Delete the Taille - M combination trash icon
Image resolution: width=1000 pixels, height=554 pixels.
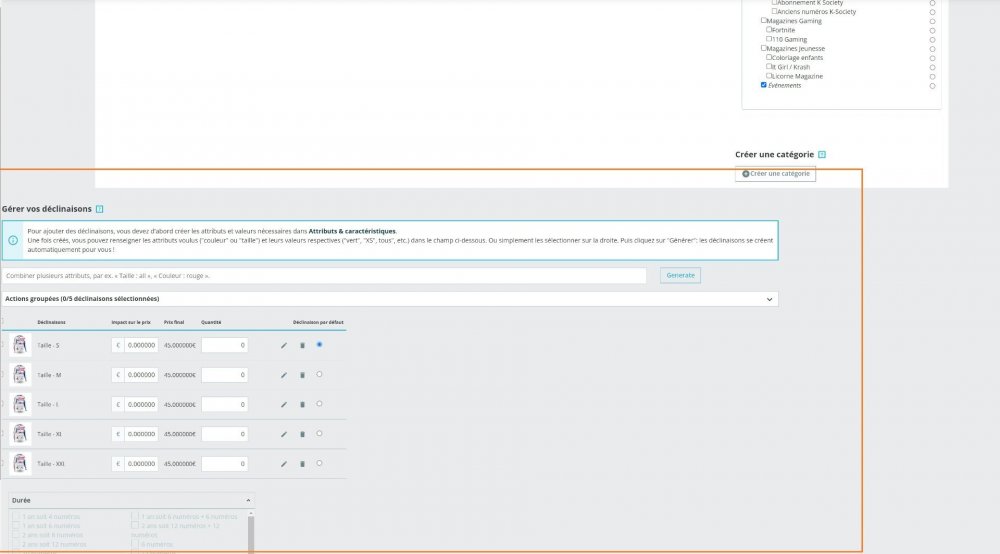point(302,375)
